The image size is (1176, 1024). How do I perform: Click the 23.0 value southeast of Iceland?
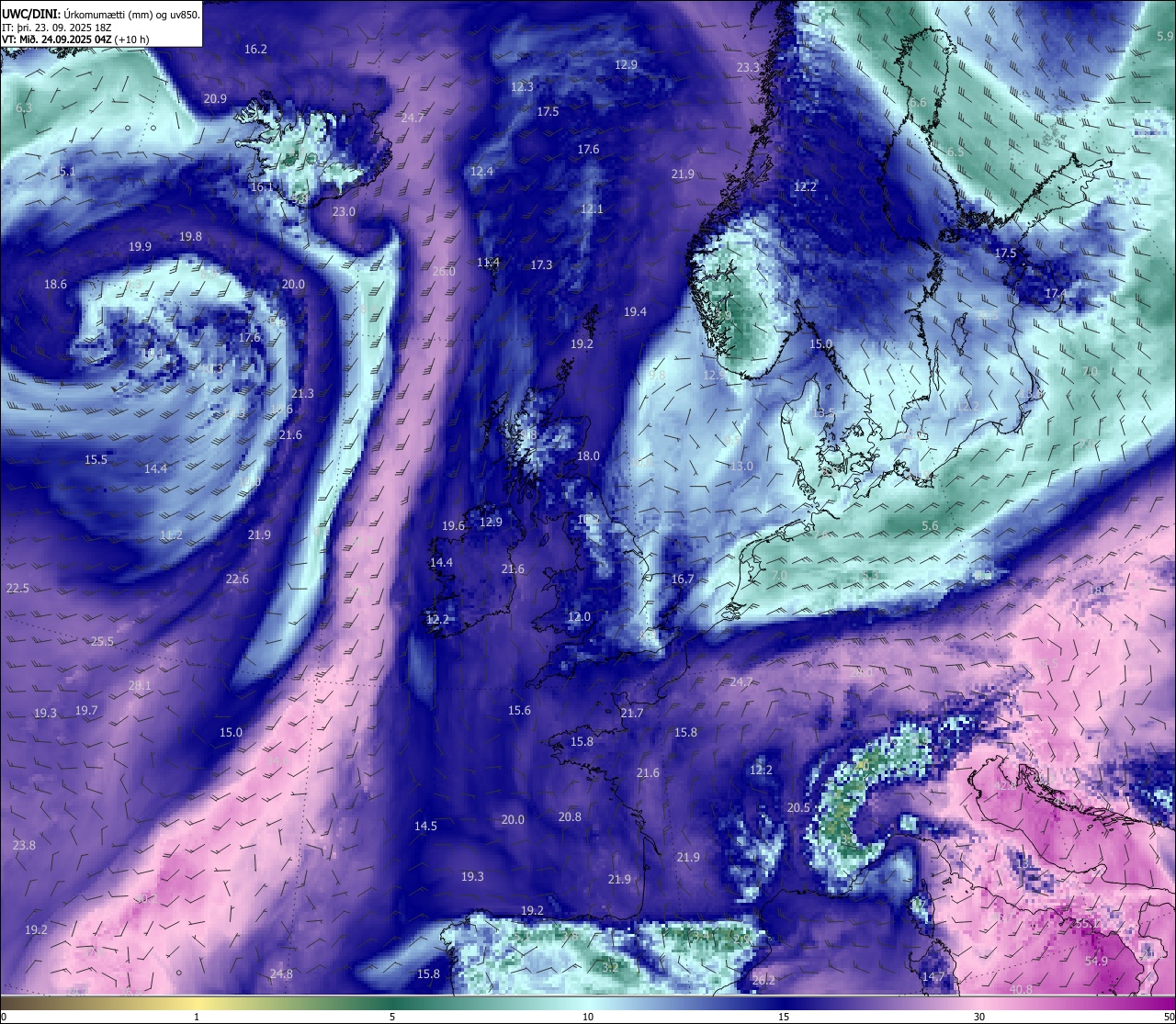(344, 211)
